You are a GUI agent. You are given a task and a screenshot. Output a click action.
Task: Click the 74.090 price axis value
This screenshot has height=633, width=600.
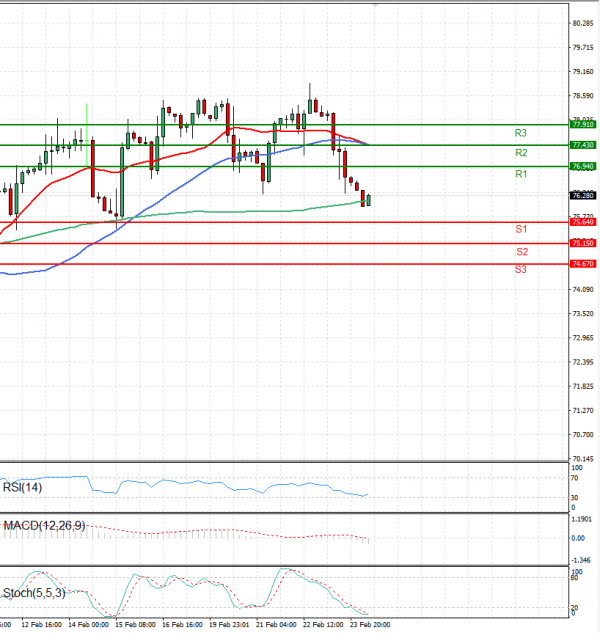click(583, 289)
